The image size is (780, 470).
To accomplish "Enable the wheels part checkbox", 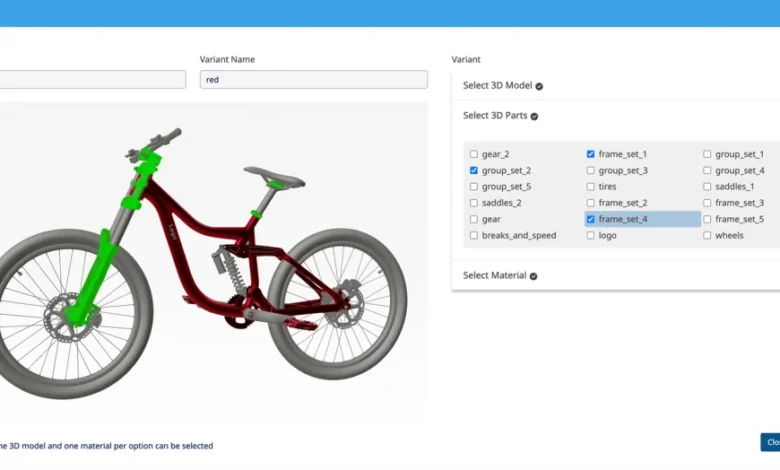I will (707, 235).
